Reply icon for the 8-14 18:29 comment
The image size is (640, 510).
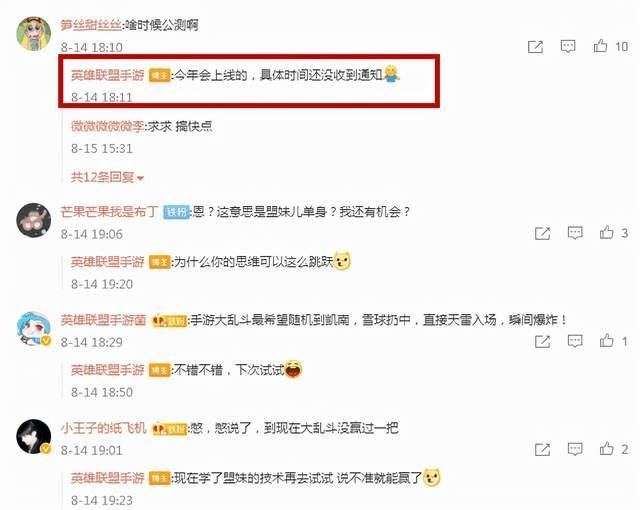(575, 341)
